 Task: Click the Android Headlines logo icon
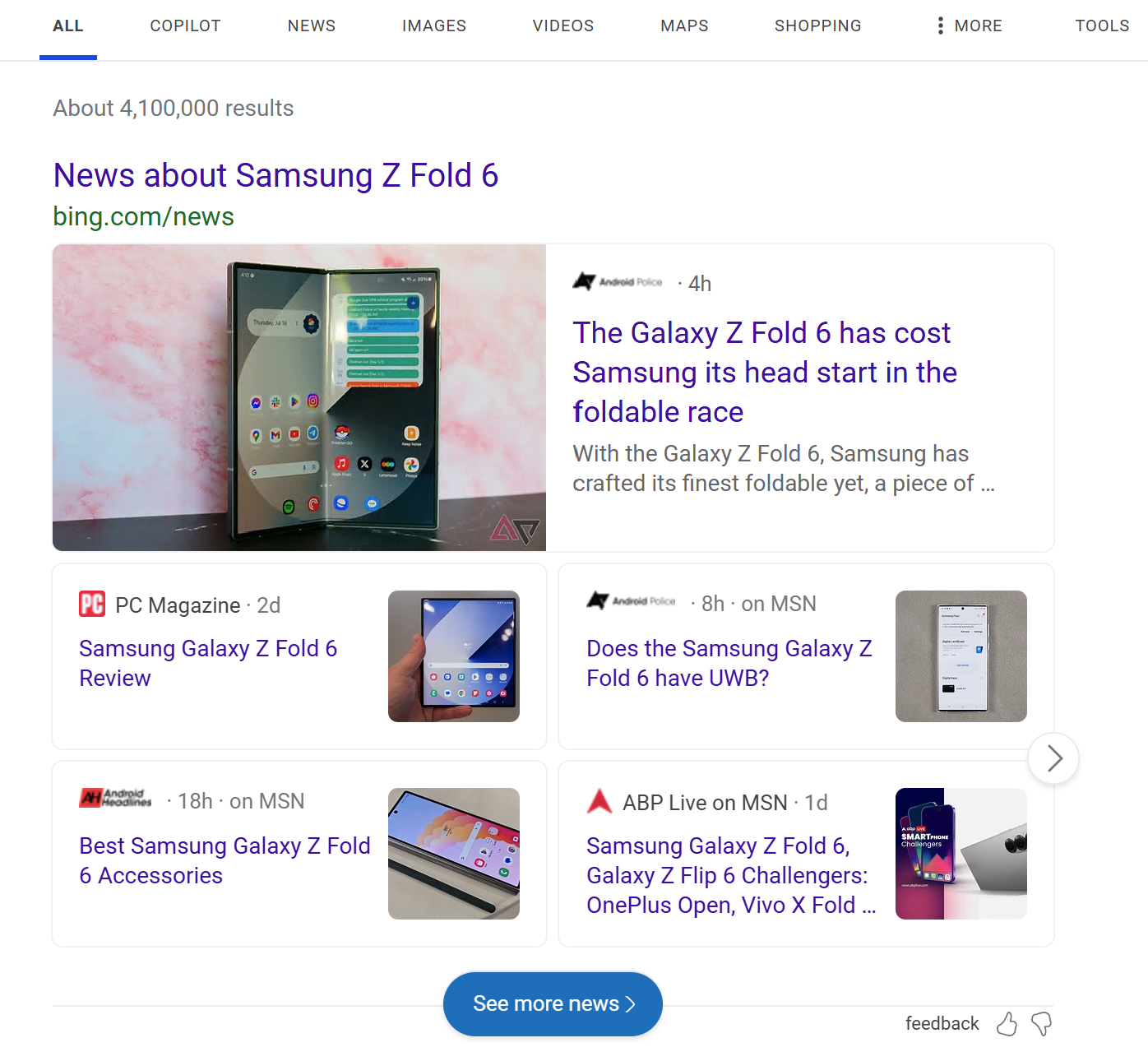[116, 798]
